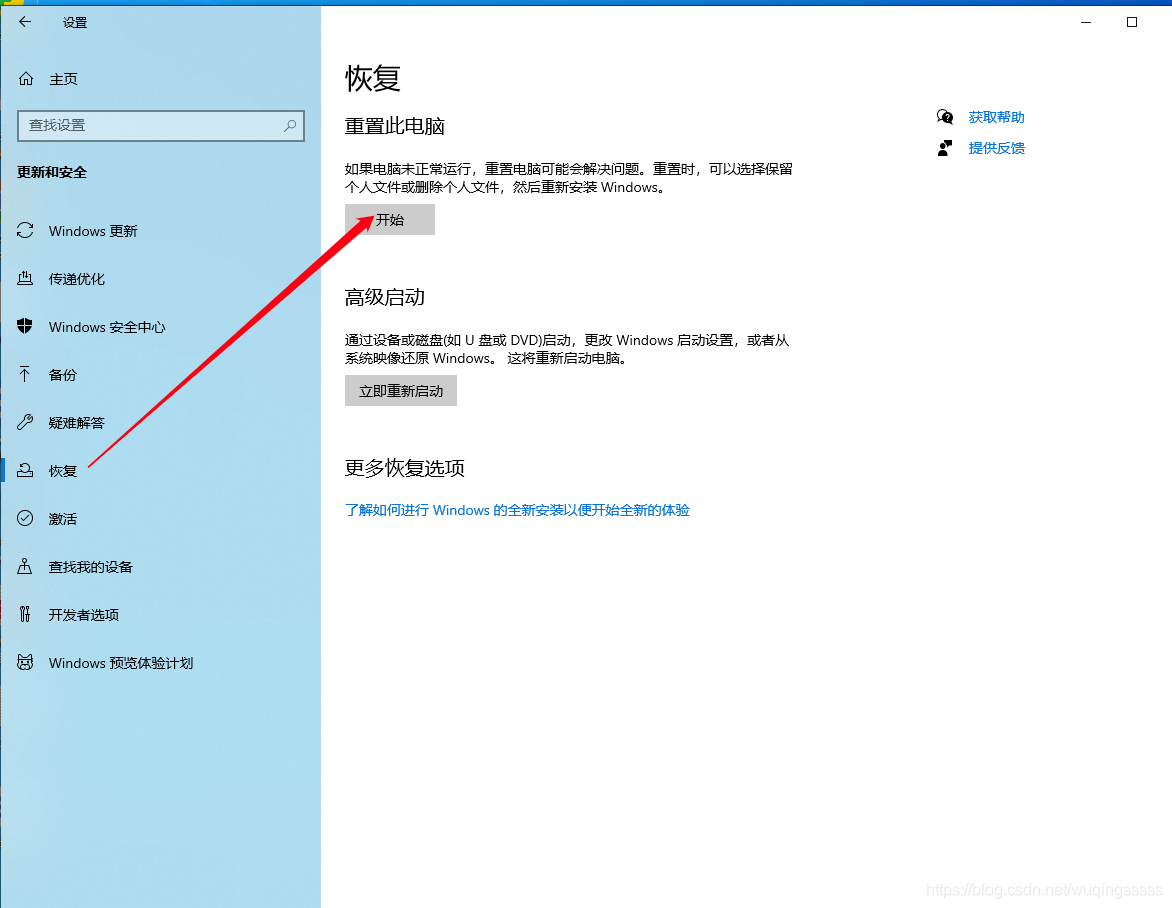
Task: Click the search magnifier in 查找设置
Action: tap(291, 125)
